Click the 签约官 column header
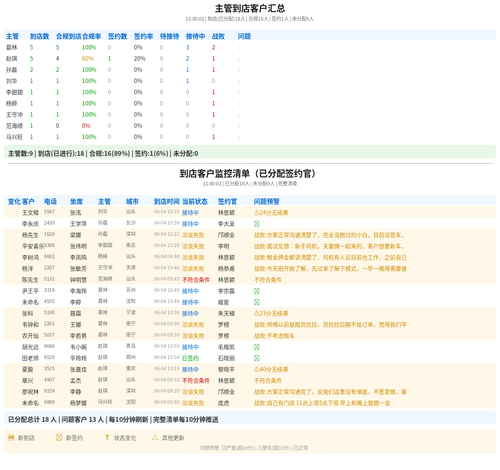Viewport: 500px width, 470px height. point(227,201)
